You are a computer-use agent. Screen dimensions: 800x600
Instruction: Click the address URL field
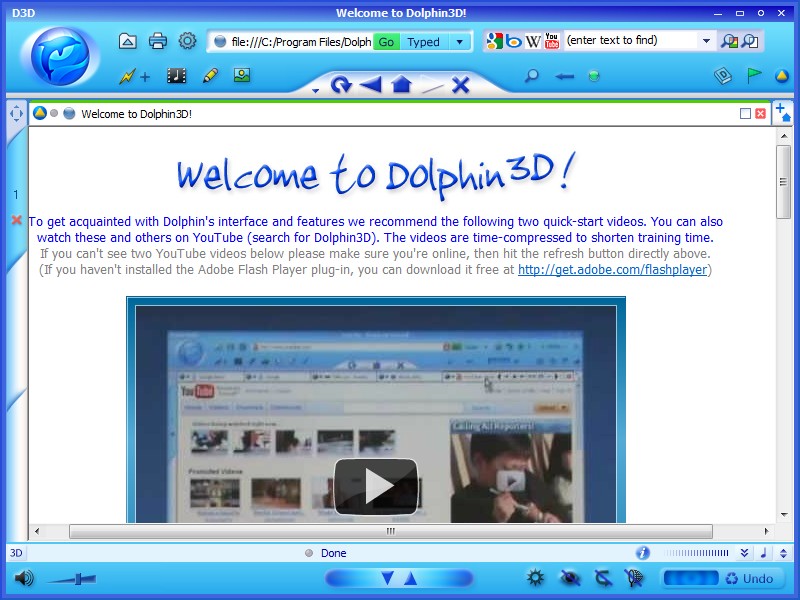tap(301, 42)
